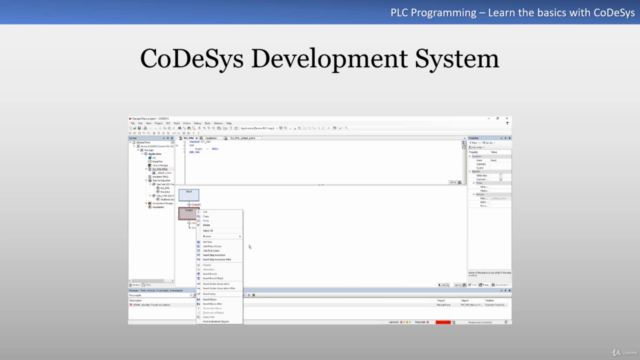Select Library Manager in Devices tree
640x360 pixels.
tap(160, 165)
